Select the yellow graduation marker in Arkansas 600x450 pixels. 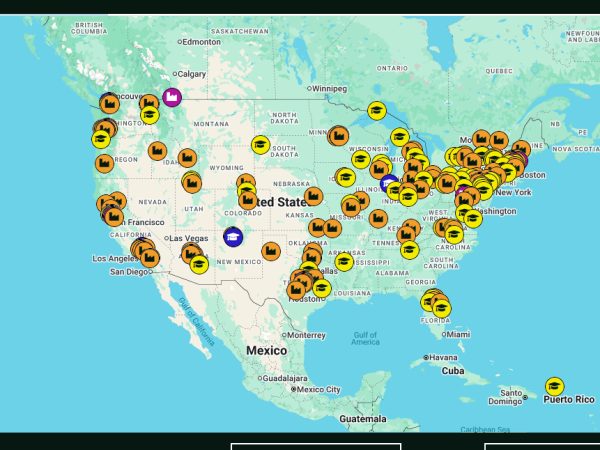click(344, 262)
